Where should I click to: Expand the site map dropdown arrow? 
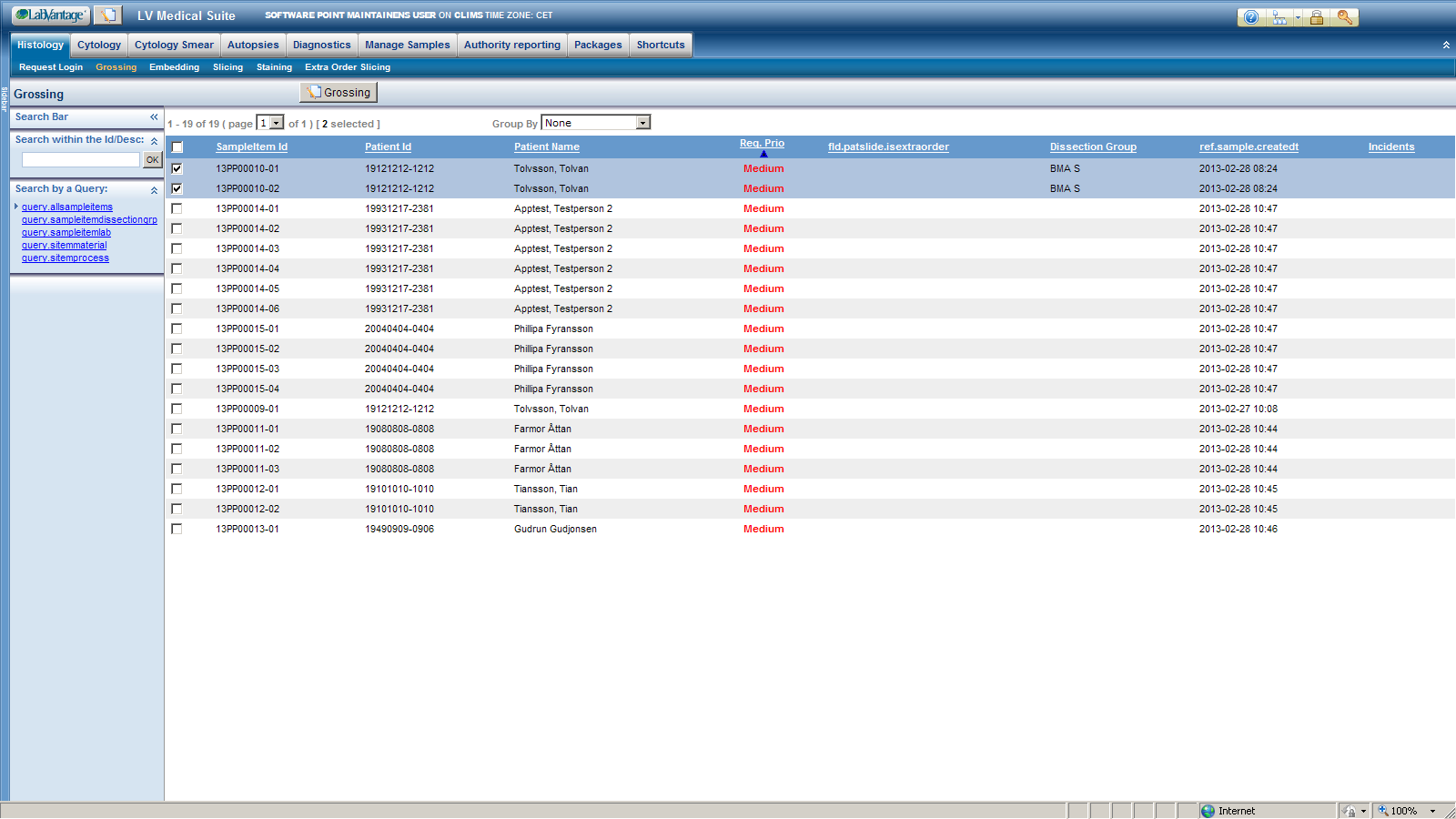[x=1298, y=17]
